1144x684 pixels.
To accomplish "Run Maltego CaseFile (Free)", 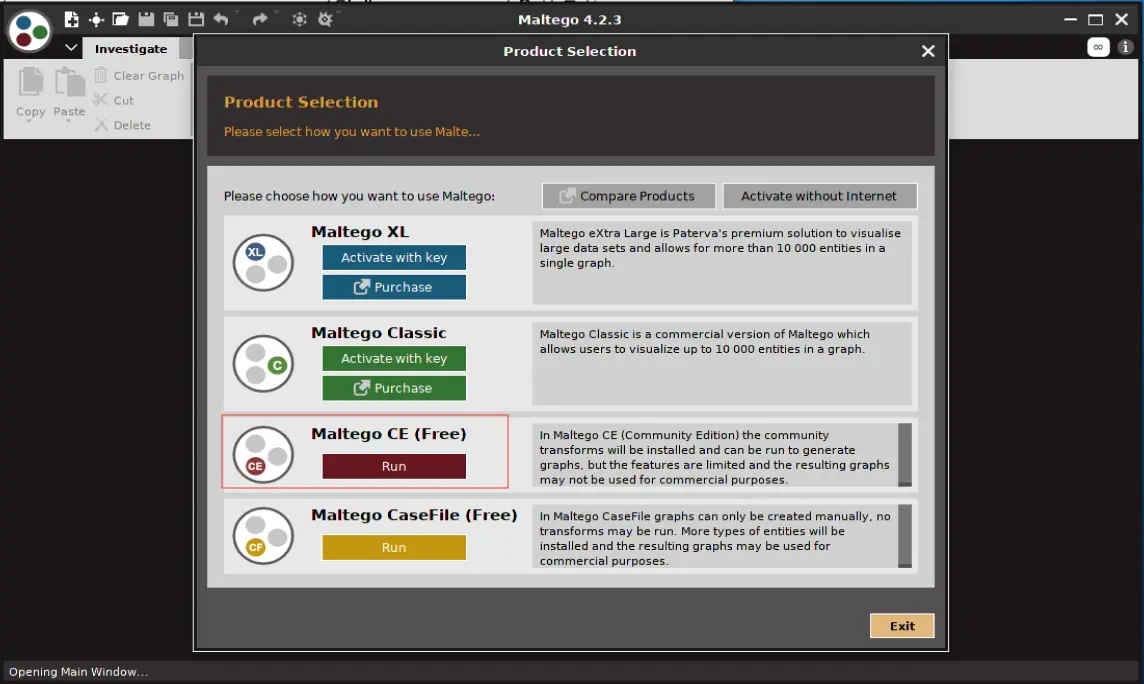I will [394, 548].
